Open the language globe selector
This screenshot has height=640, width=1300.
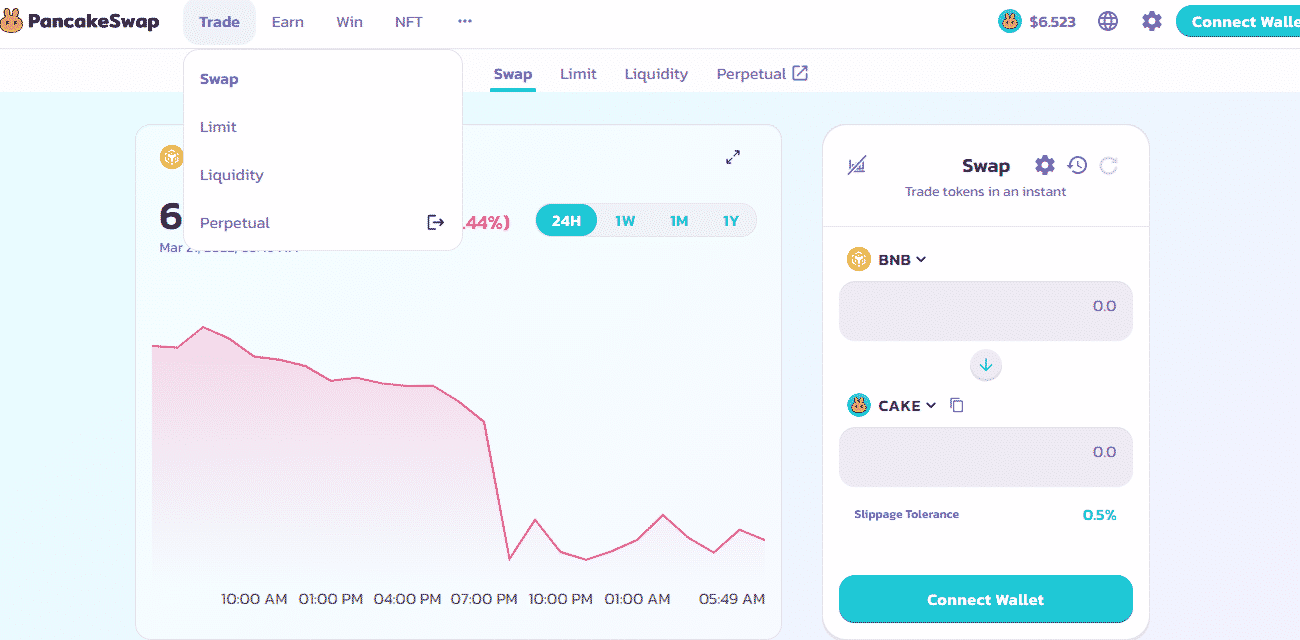[1108, 21]
